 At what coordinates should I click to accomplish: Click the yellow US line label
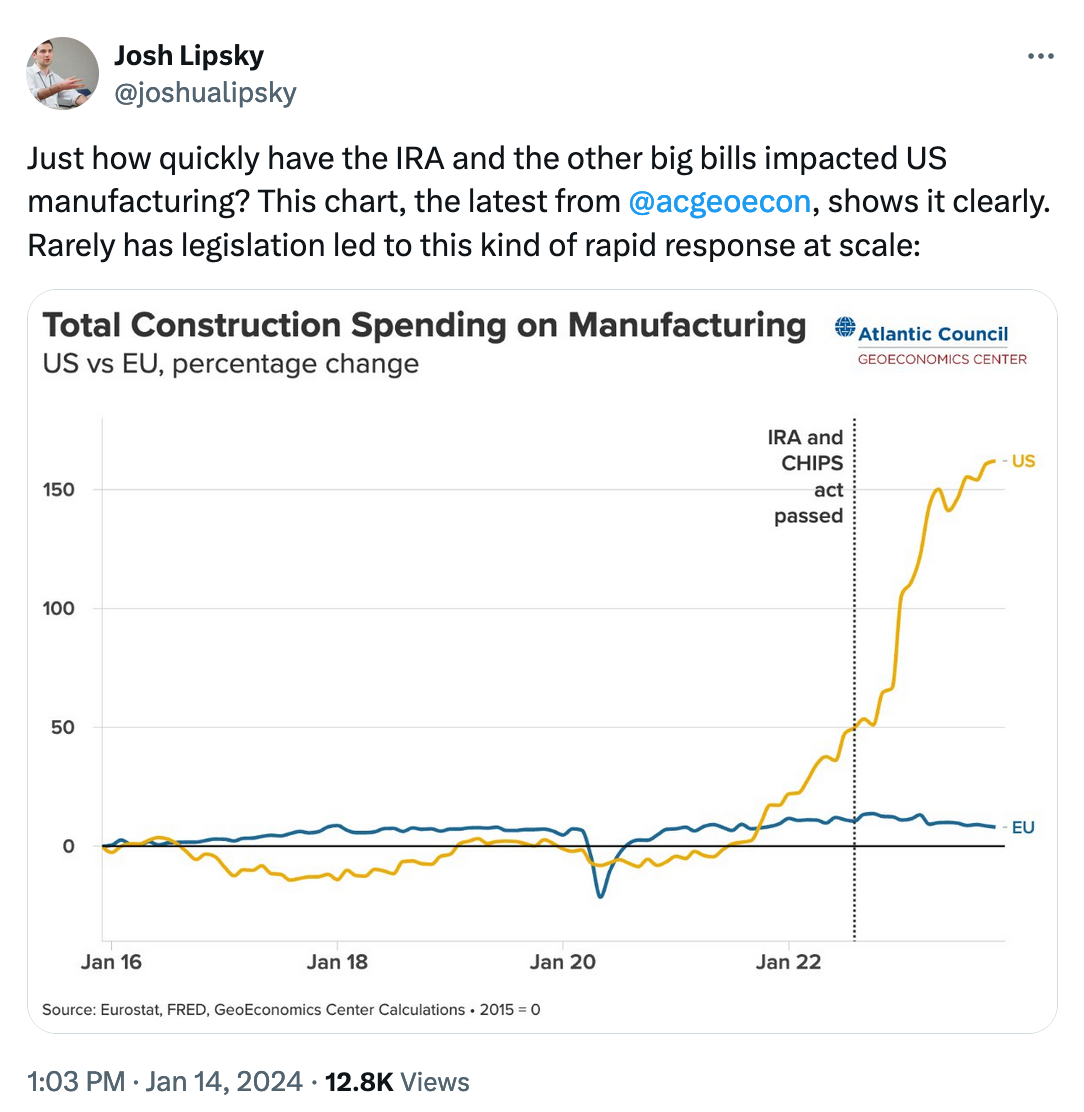tap(1022, 461)
